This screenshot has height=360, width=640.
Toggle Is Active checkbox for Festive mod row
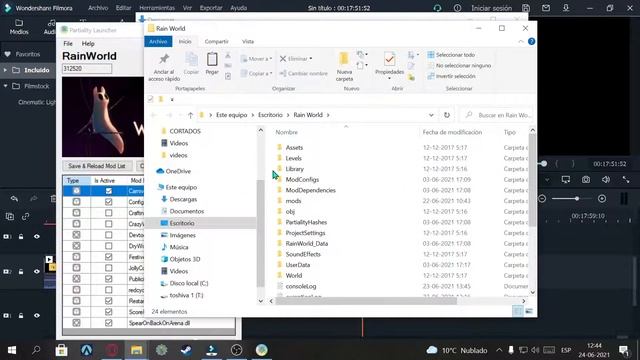click(x=109, y=257)
